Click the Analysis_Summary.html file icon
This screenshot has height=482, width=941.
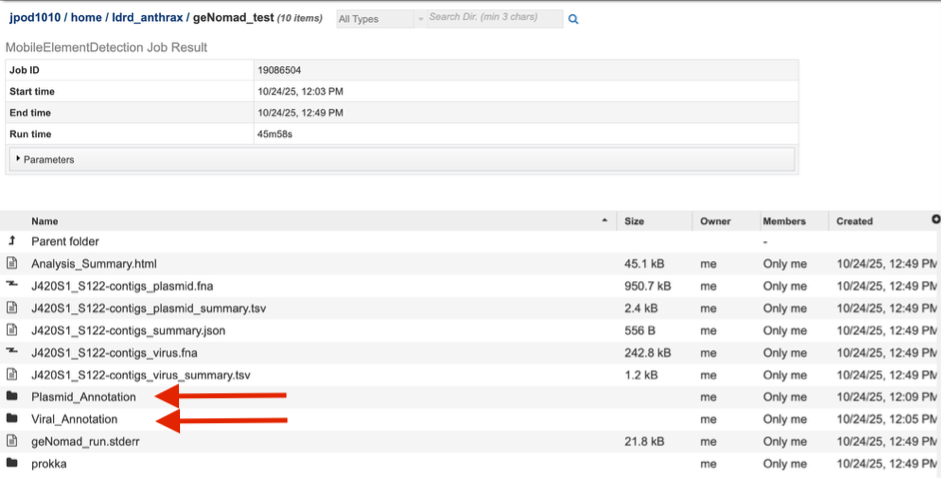[x=12, y=264]
